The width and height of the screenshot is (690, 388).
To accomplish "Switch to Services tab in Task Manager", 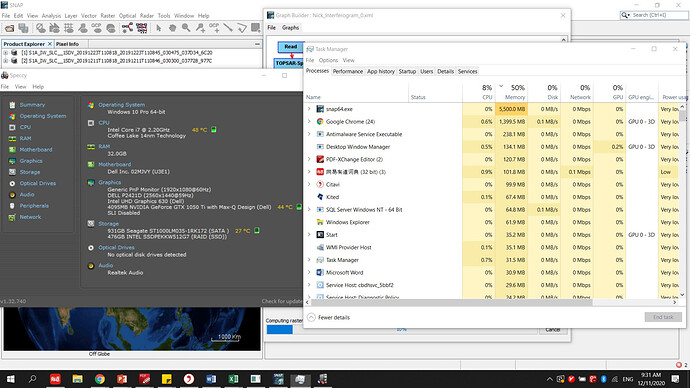I will coord(467,71).
